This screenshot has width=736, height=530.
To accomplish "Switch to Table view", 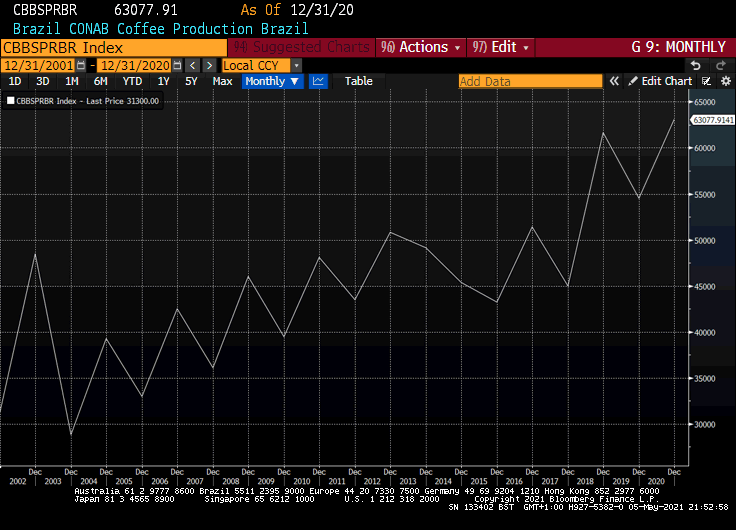I will pyautogui.click(x=359, y=81).
